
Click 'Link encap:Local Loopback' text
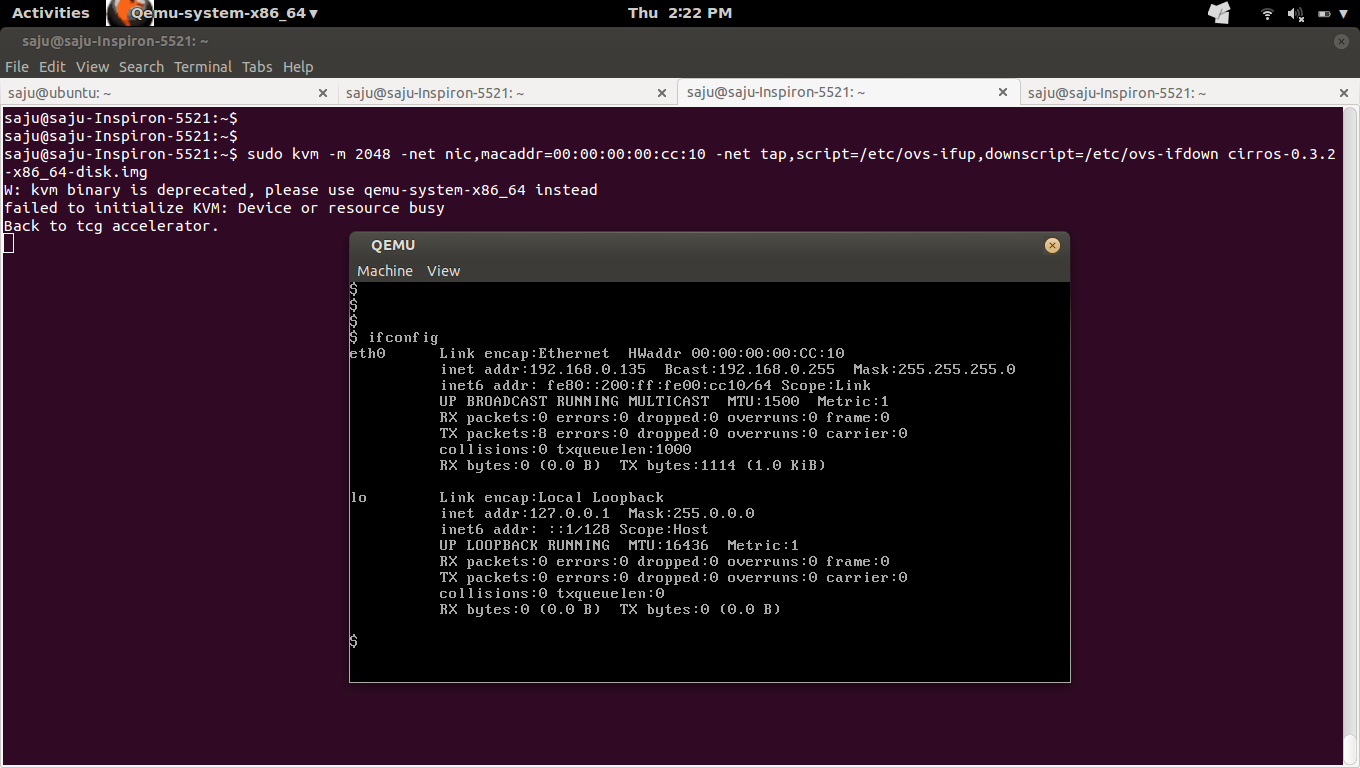click(551, 498)
